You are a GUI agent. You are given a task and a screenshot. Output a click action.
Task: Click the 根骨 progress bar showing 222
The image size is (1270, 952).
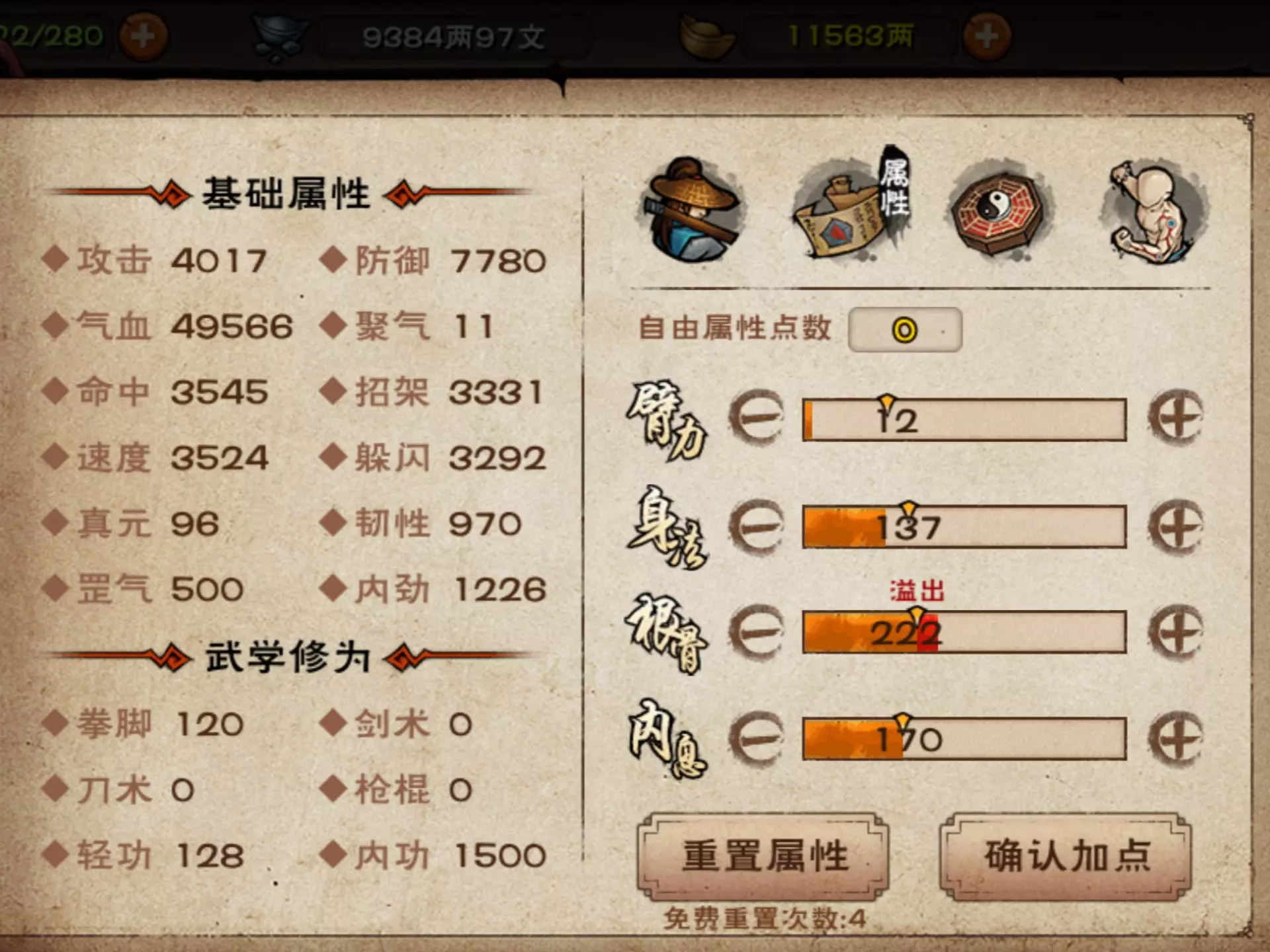[x=964, y=632]
